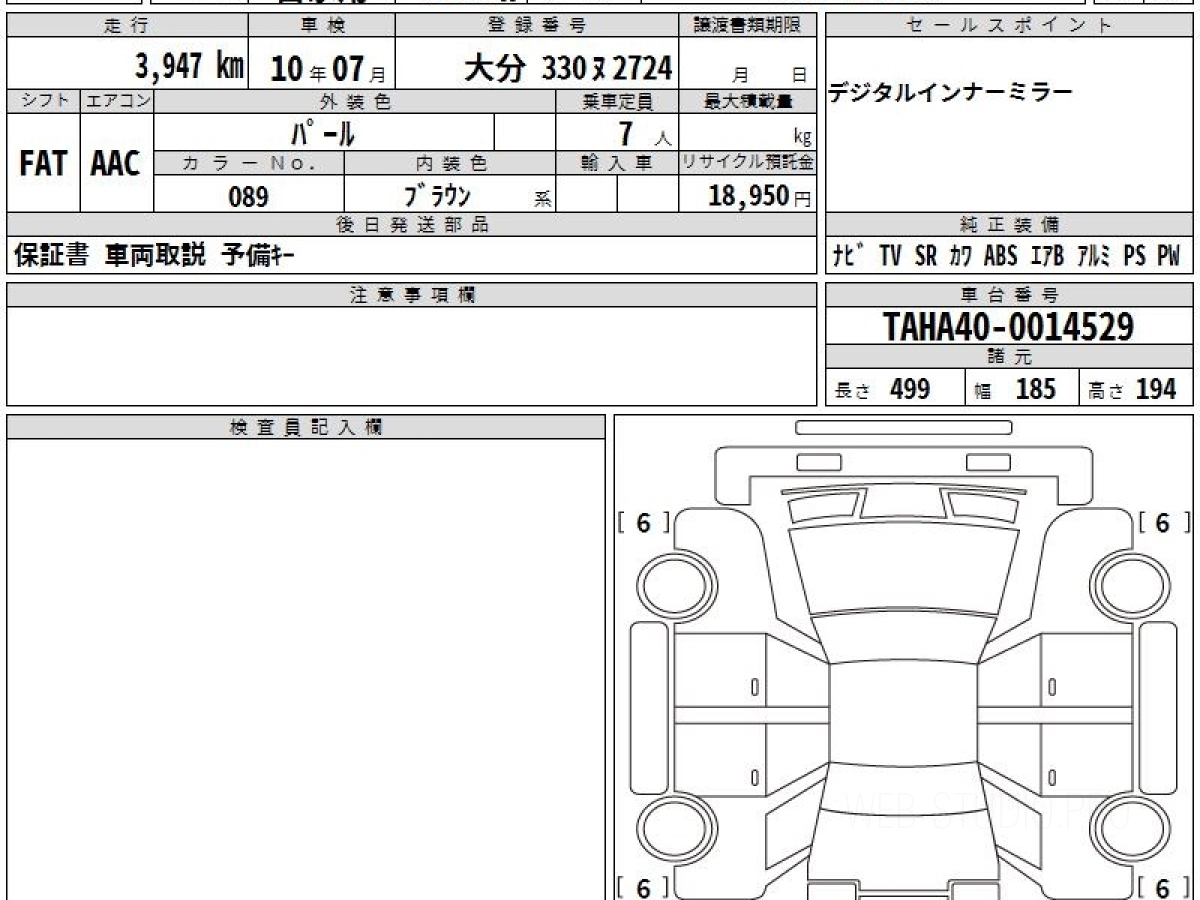1200x900 pixels.
Task: Select the デジタルインナーミラー sales point text
Action: point(950,93)
